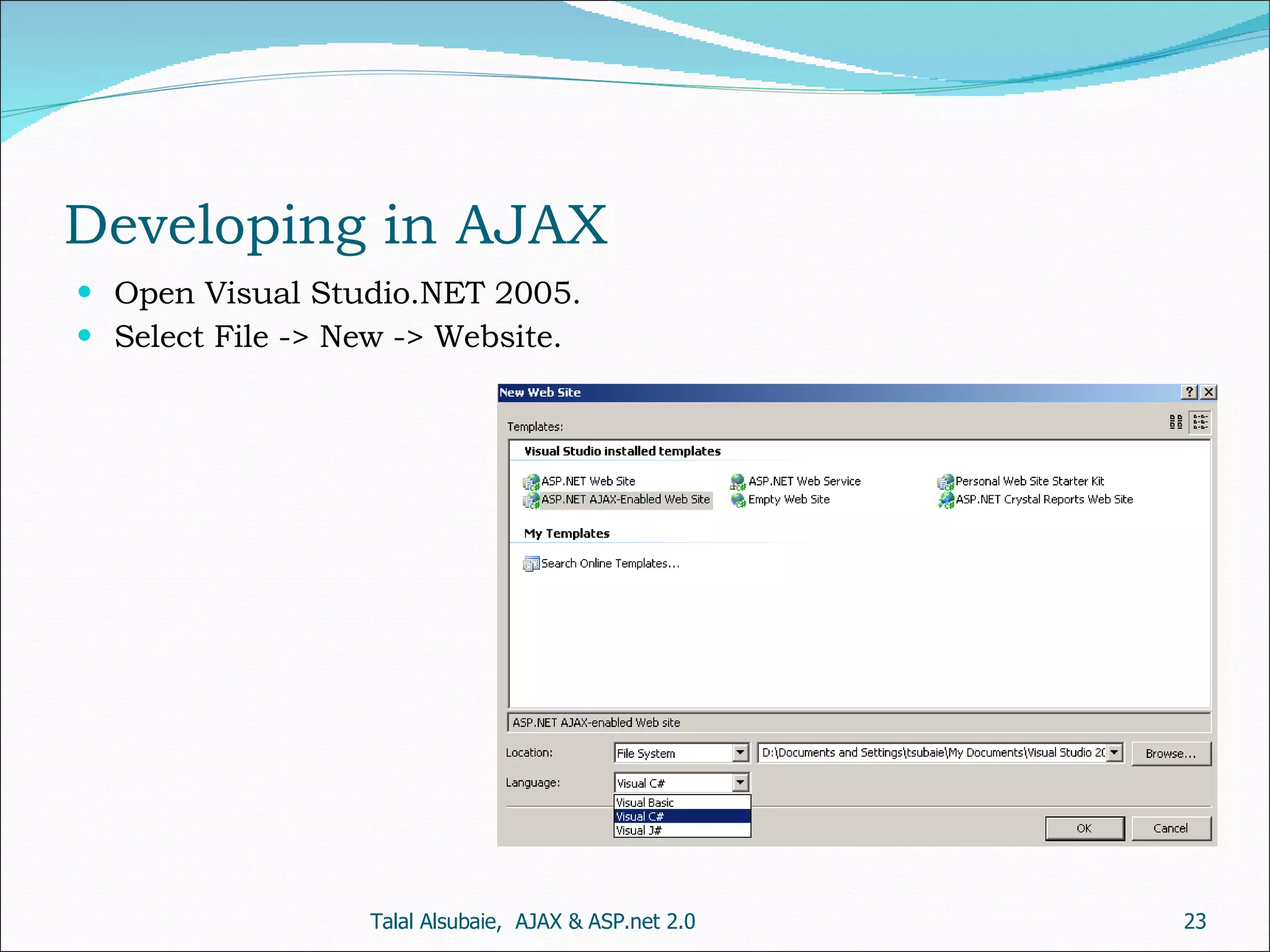
Task: Switch templates to small icons list view
Action: (1201, 423)
